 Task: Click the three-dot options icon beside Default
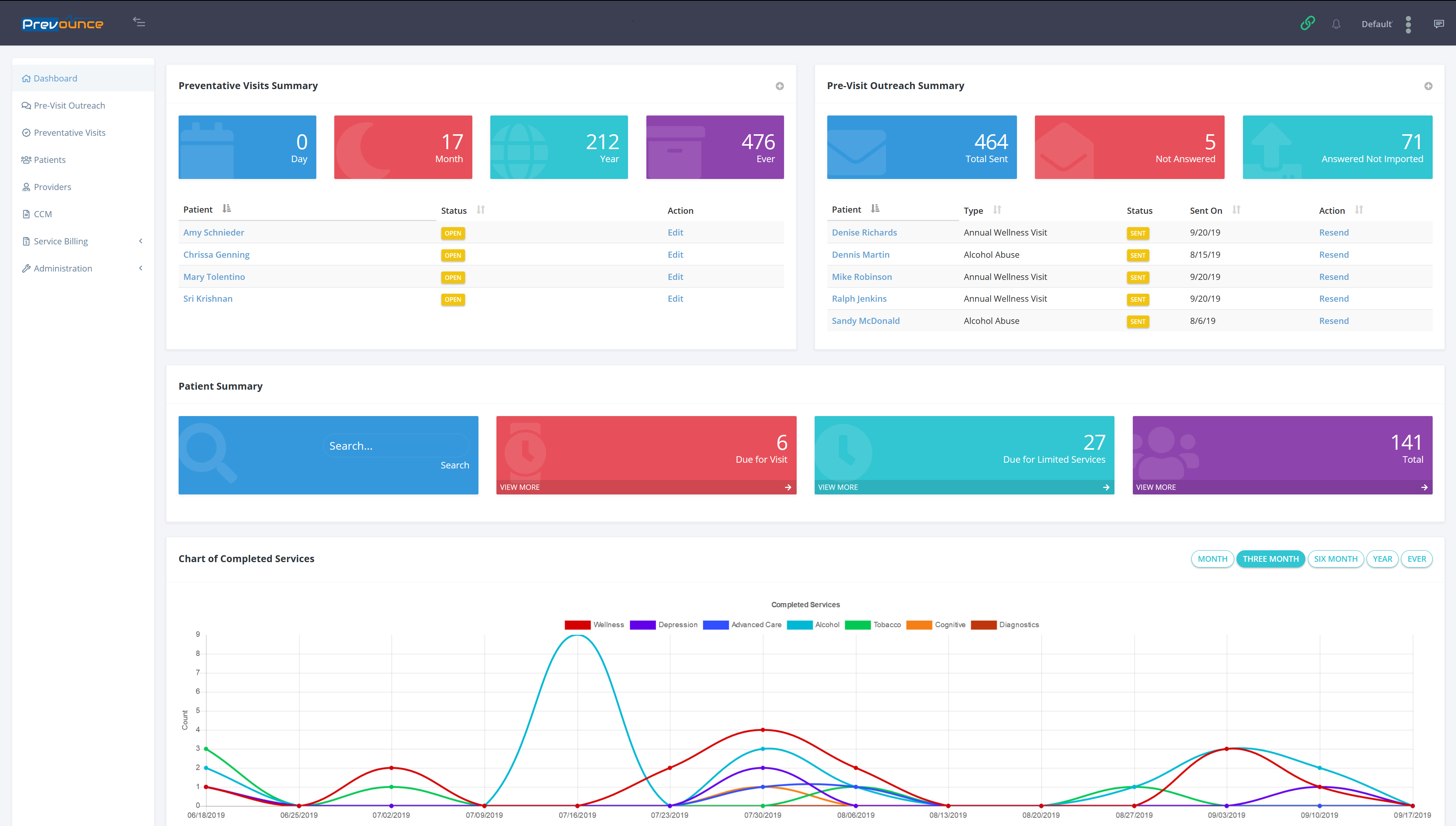pos(1408,24)
